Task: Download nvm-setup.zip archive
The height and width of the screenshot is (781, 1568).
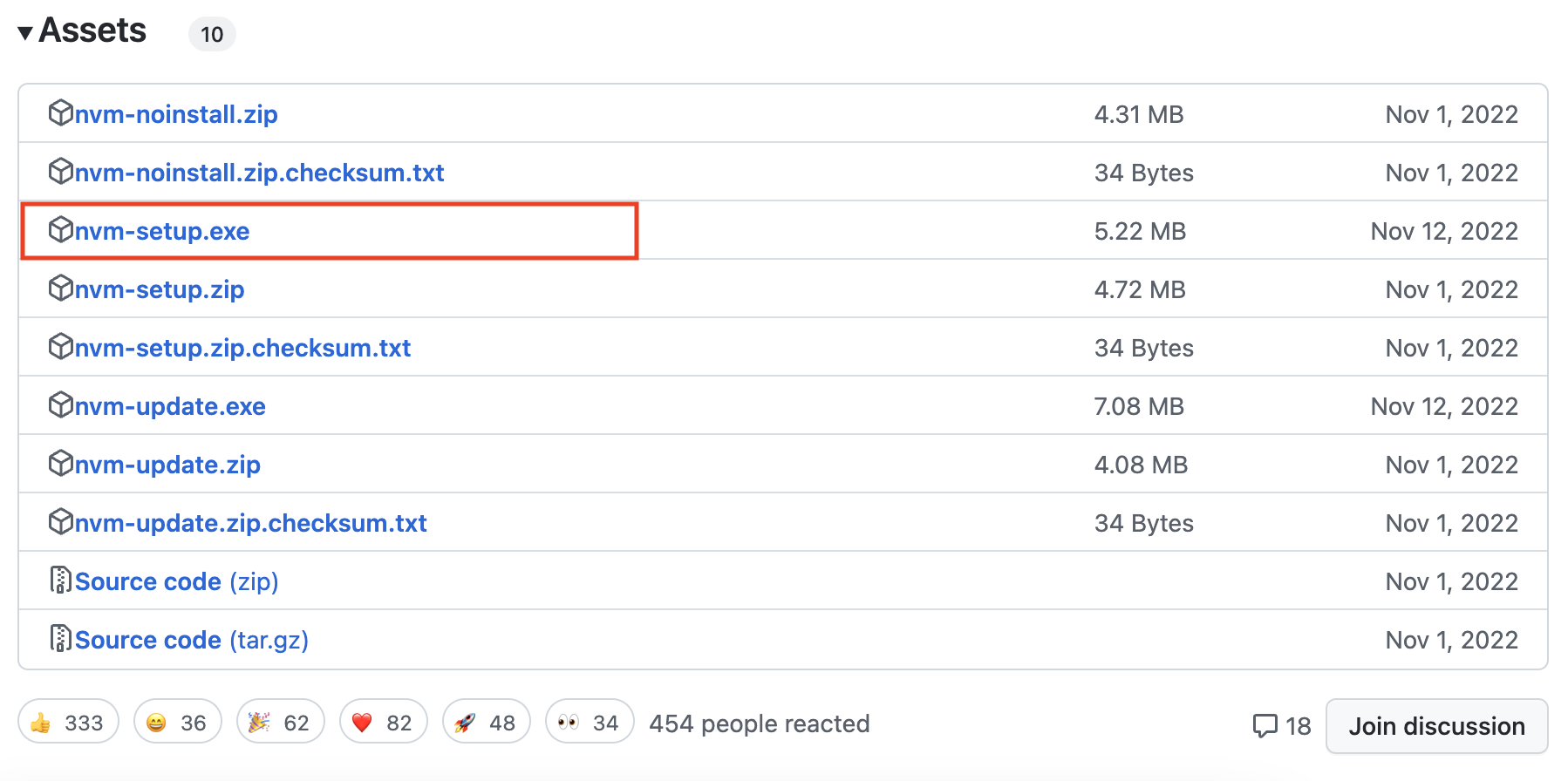Action: [x=160, y=289]
